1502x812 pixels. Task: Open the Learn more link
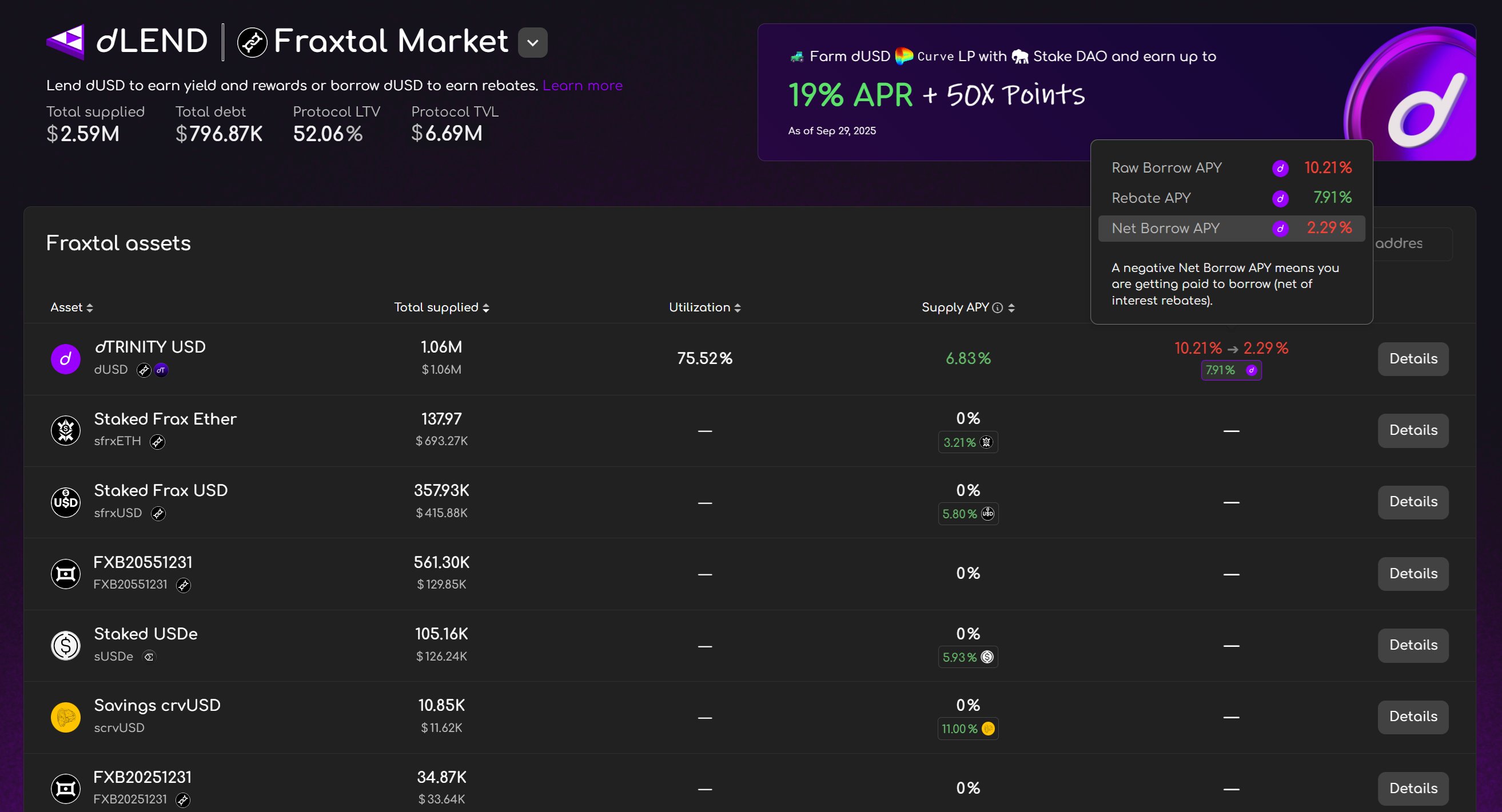pyautogui.click(x=583, y=85)
